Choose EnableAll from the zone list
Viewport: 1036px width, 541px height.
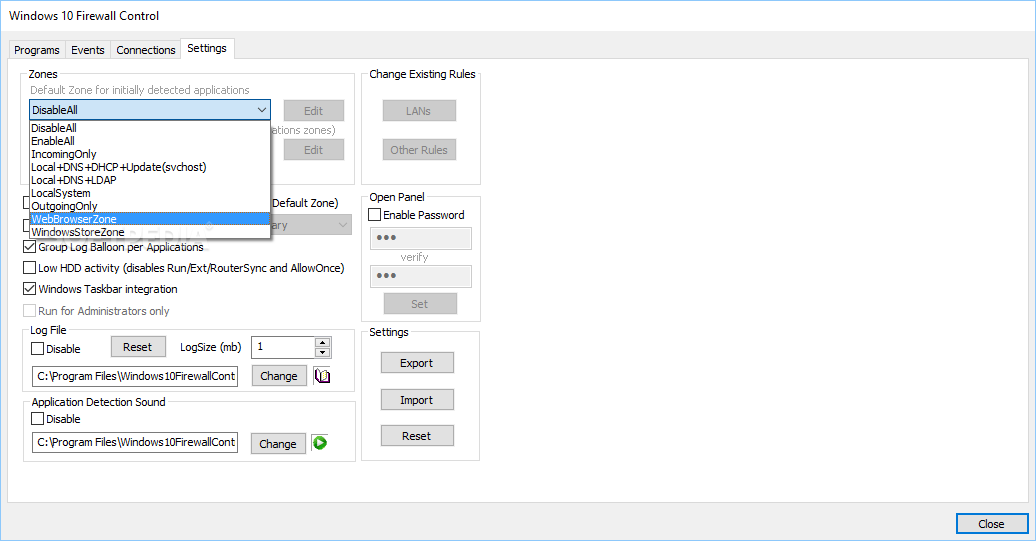(x=150, y=141)
